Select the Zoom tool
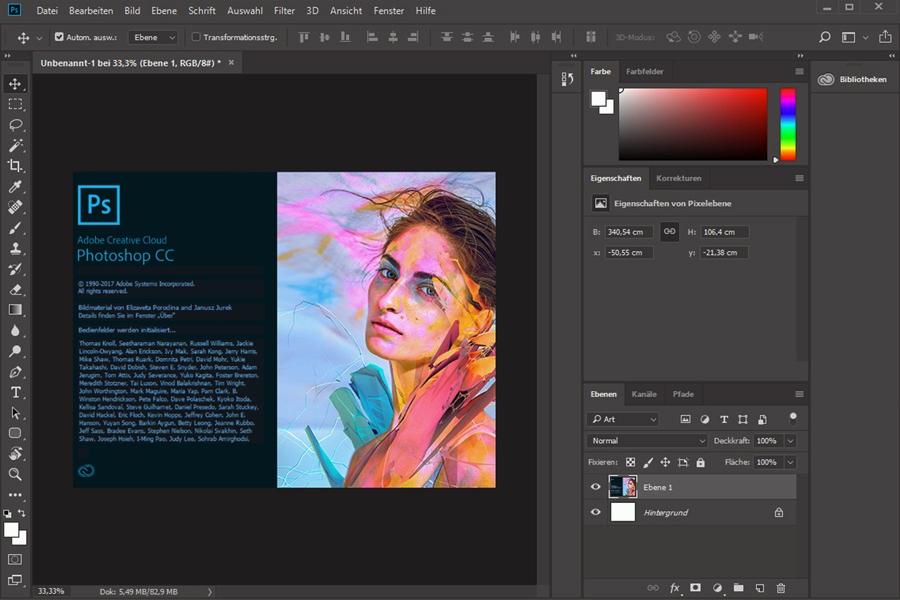The height and width of the screenshot is (600, 900). pyautogui.click(x=15, y=474)
